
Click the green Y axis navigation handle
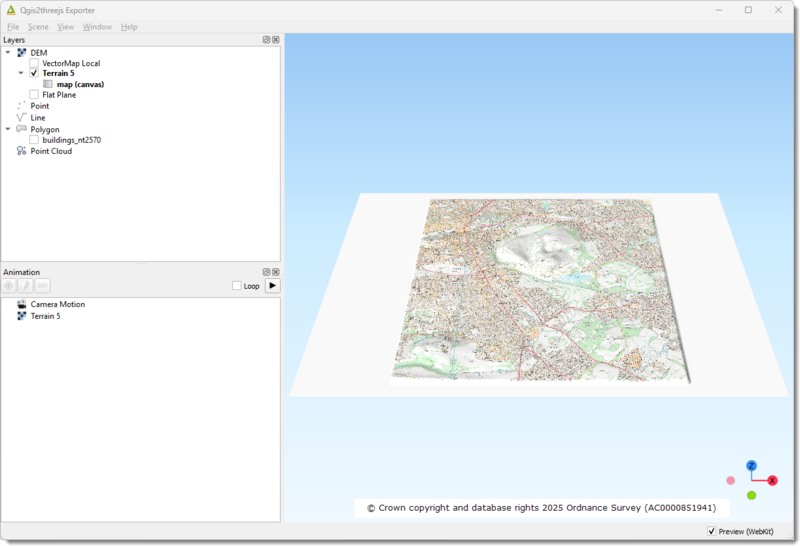[x=751, y=495]
